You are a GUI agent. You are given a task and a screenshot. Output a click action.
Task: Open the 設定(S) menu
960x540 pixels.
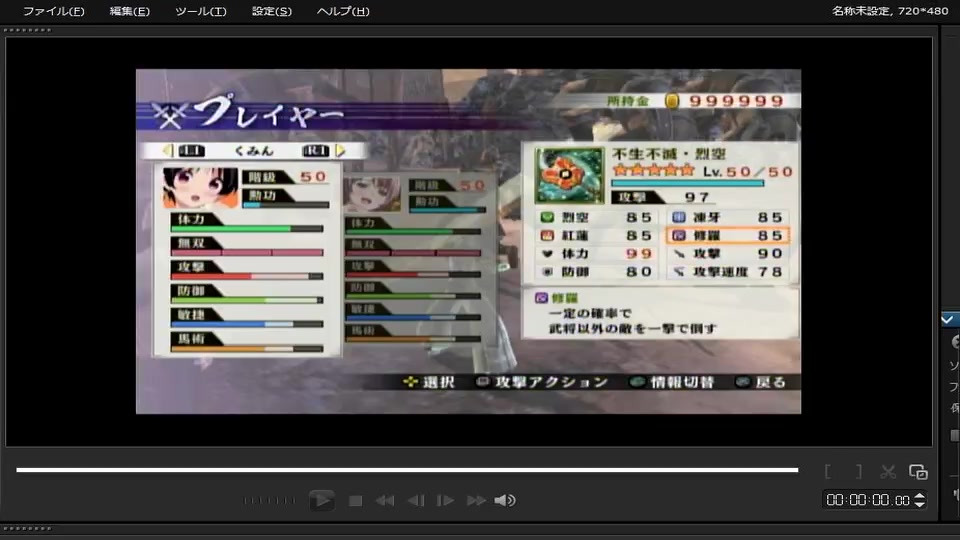[x=272, y=11]
